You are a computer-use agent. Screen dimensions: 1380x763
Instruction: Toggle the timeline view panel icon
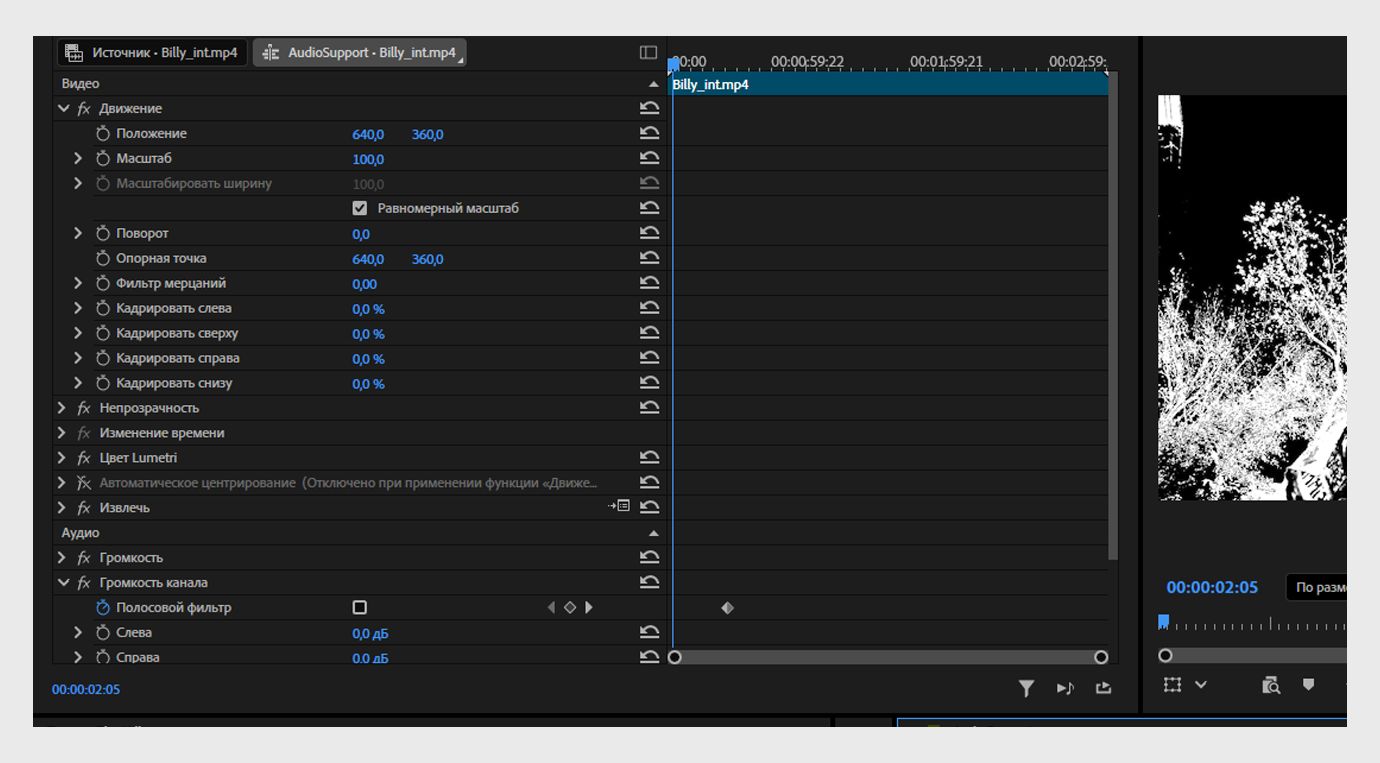[x=648, y=52]
